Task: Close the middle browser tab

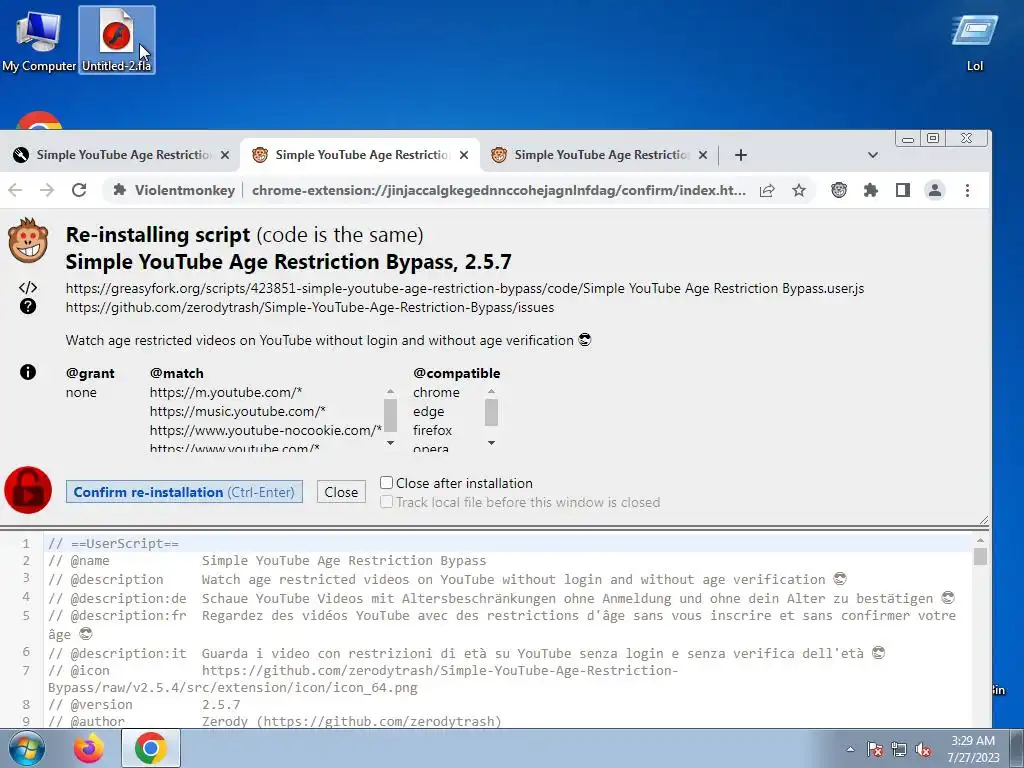Action: click(x=464, y=155)
